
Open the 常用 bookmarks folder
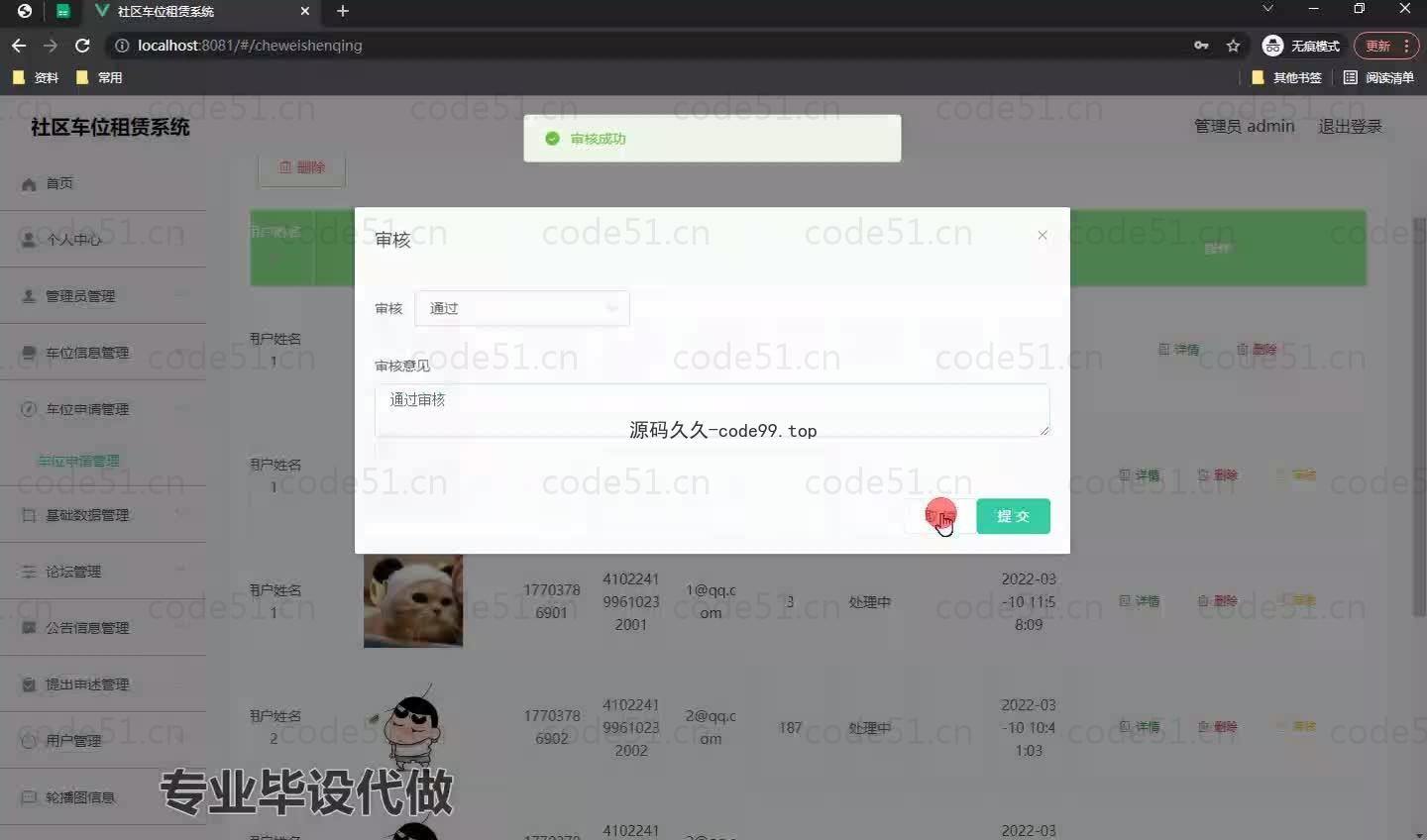coord(99,77)
